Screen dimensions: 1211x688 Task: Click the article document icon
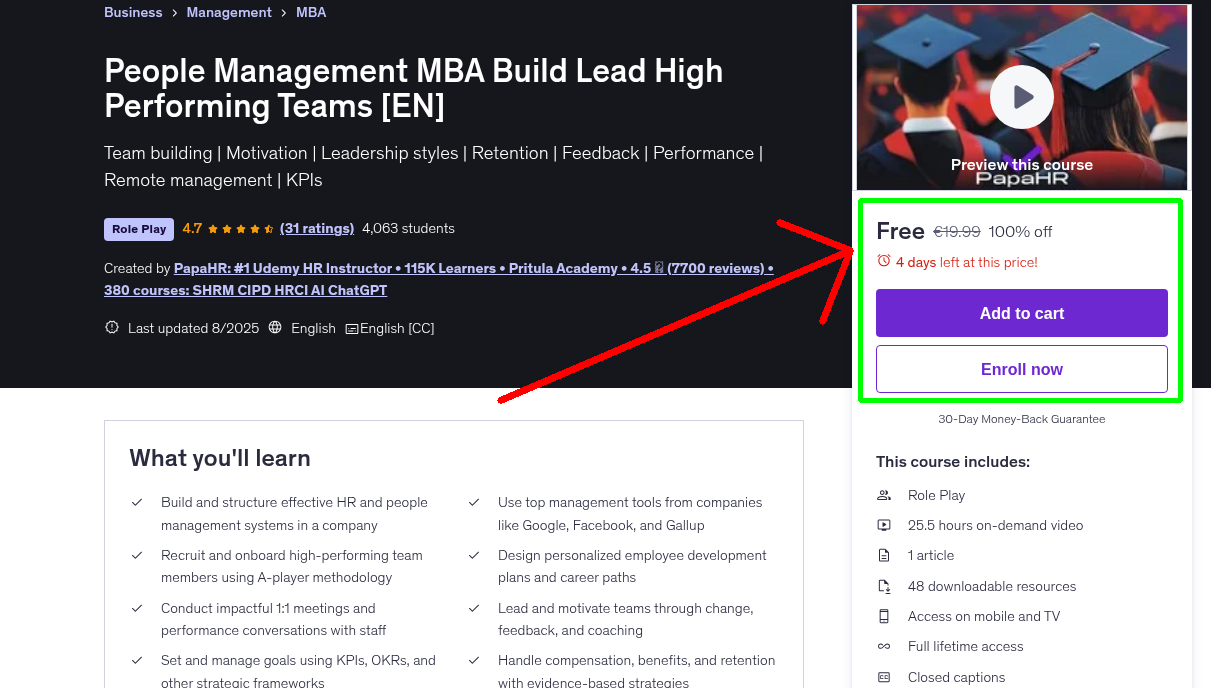click(x=884, y=555)
